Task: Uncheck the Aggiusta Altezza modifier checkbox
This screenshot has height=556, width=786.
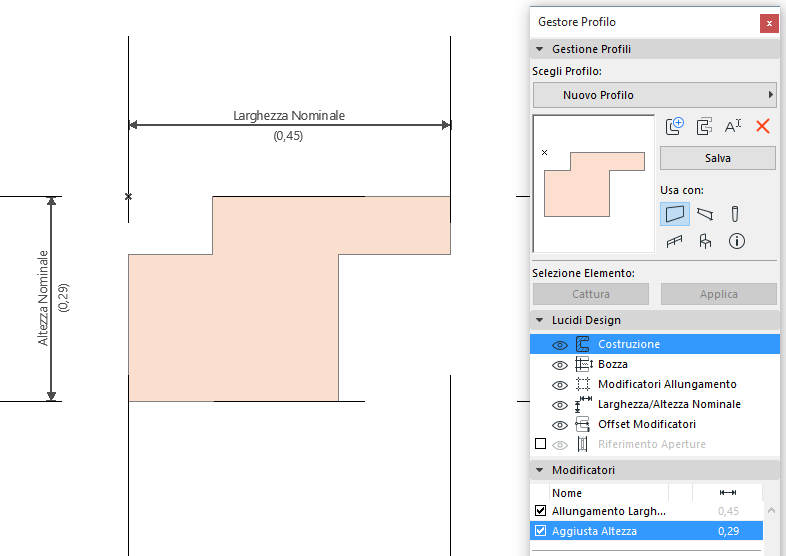Action: coord(540,530)
